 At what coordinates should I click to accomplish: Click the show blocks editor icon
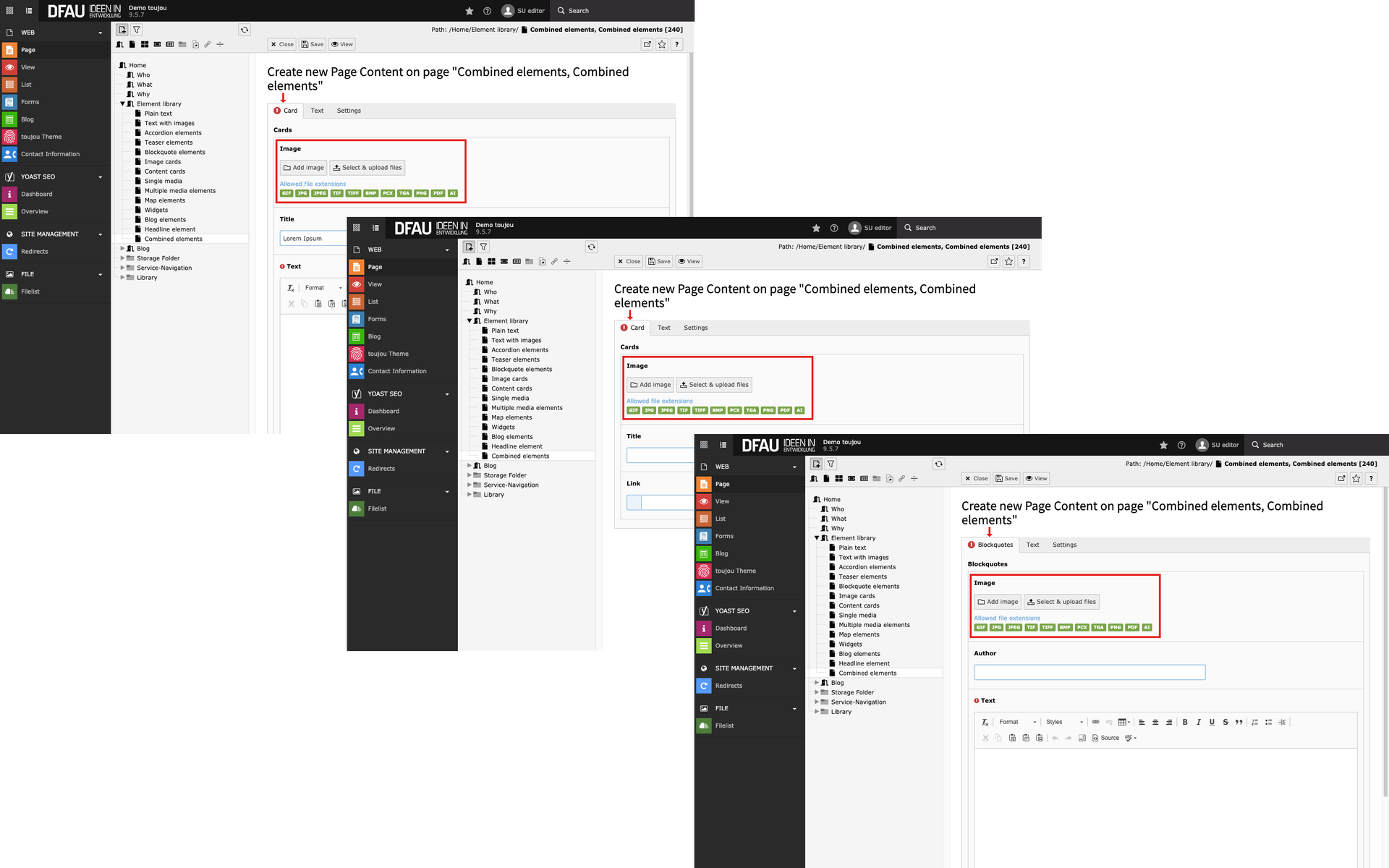pos(1082,738)
